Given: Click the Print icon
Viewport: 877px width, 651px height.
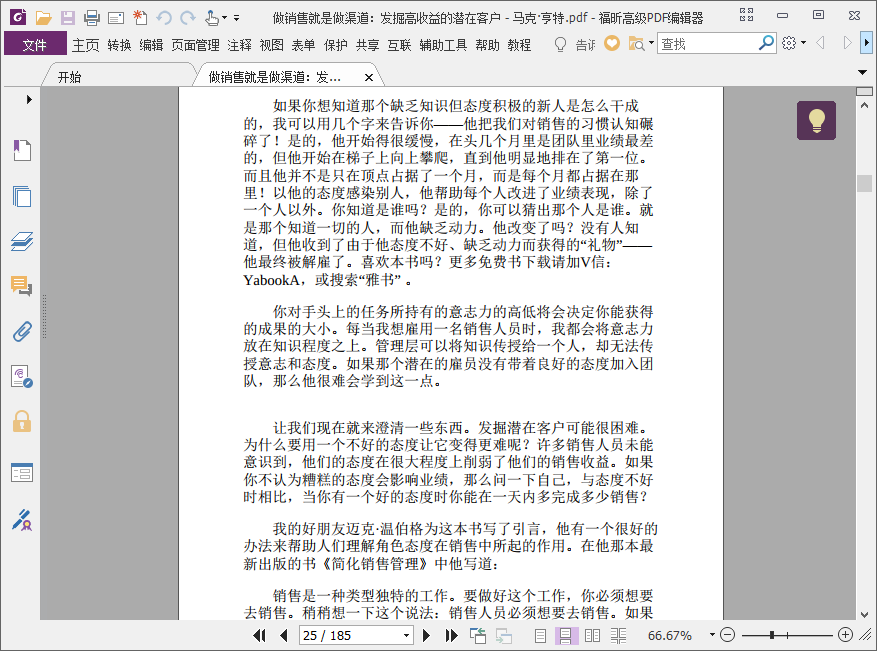Looking at the screenshot, I should [x=92, y=18].
